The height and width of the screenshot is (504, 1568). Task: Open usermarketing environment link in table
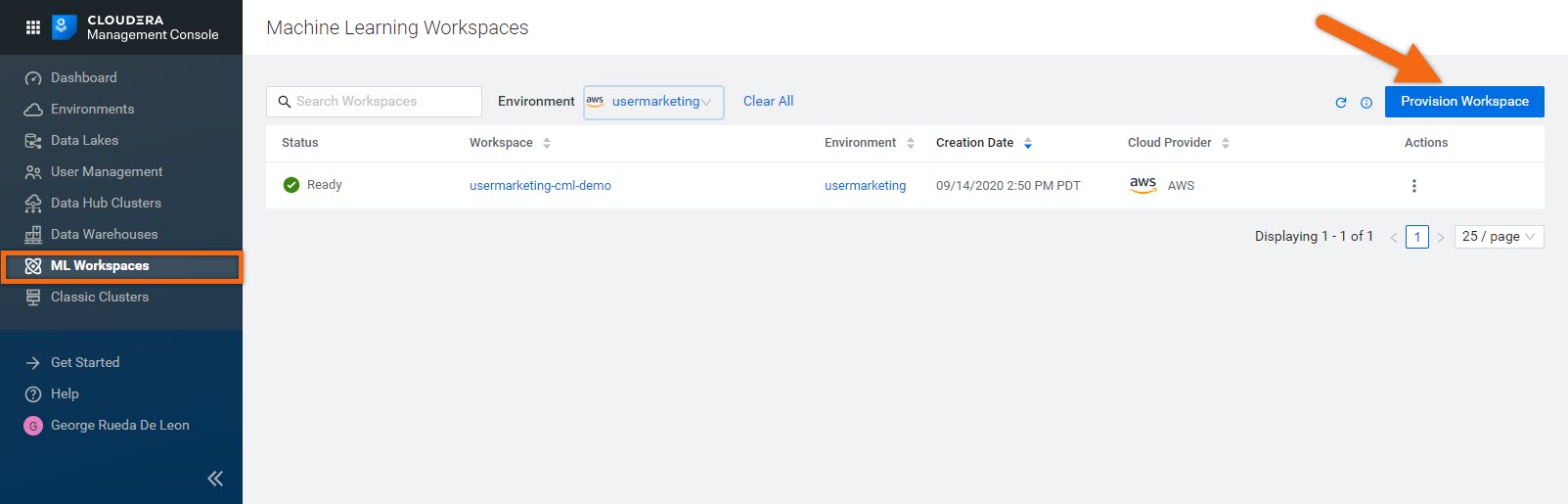tap(865, 185)
